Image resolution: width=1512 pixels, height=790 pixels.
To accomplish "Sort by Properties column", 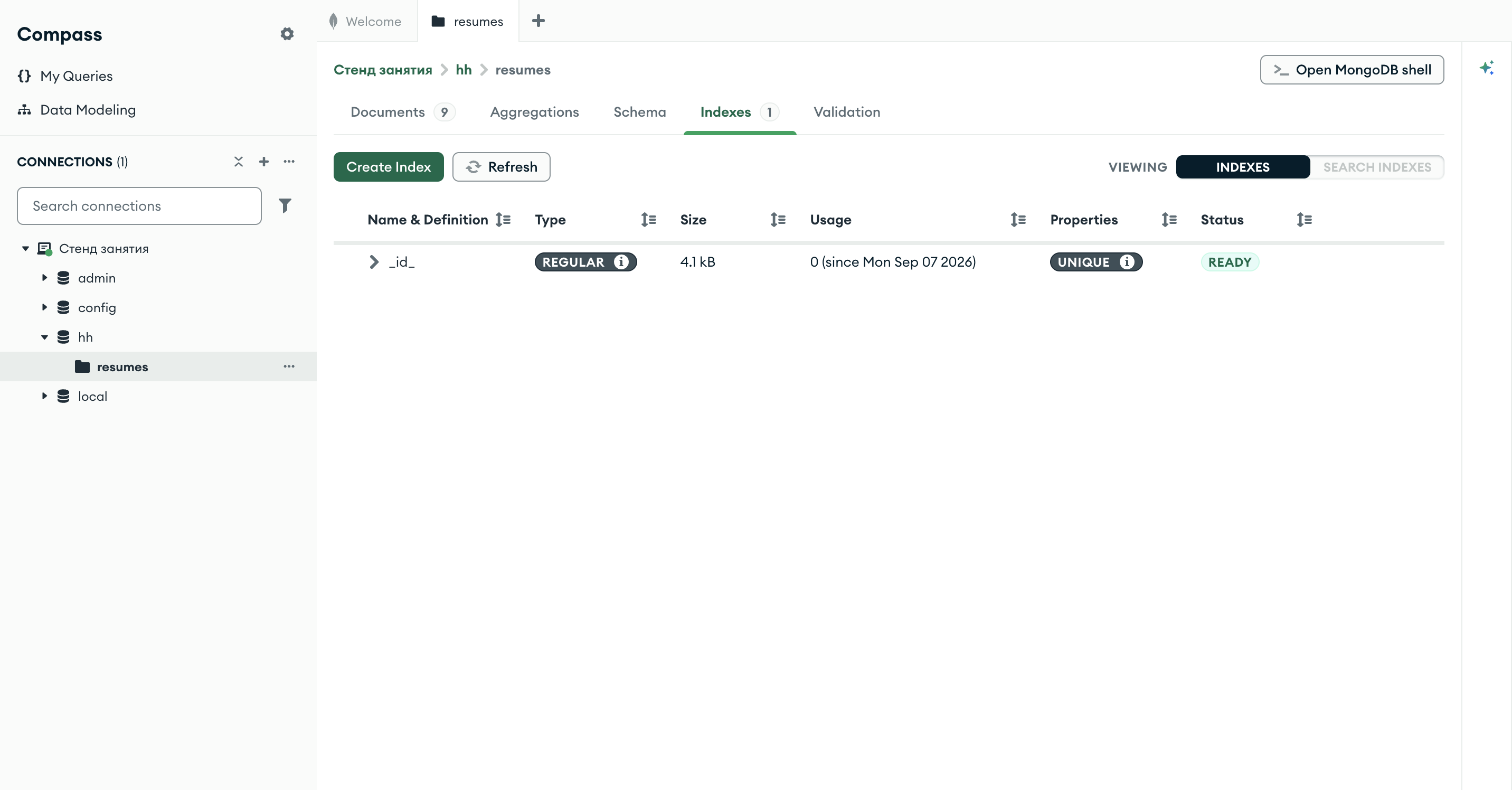I will click(1169, 220).
